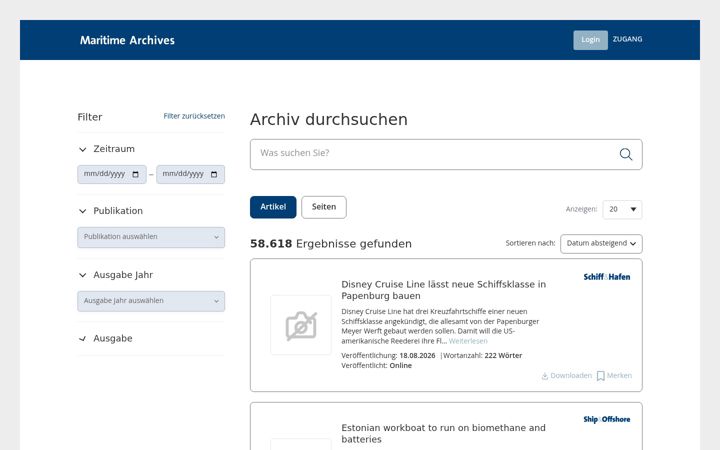Click the publication date '18.08.2026'
The width and height of the screenshot is (720, 450).
point(417,355)
